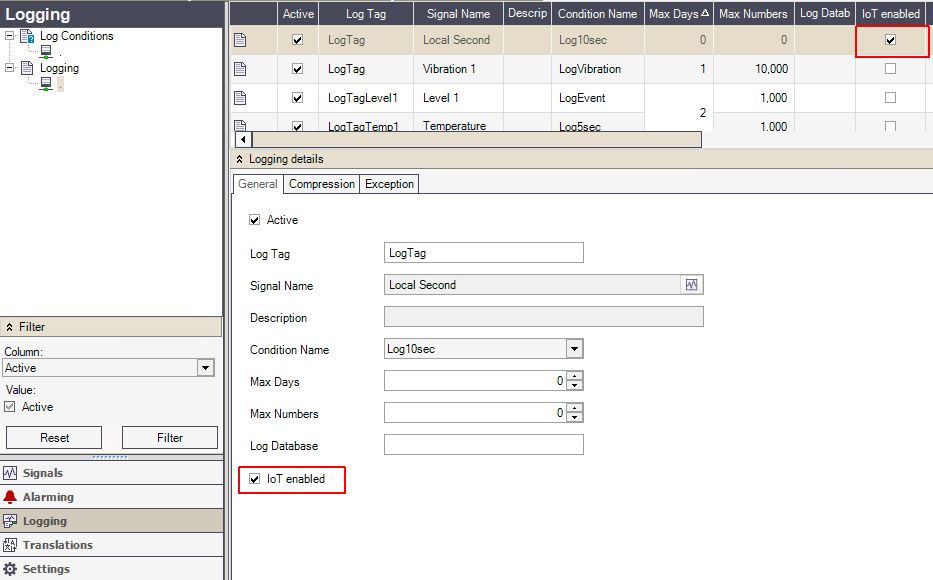The width and height of the screenshot is (933, 580).
Task: Click the Settings gear icon
Action: pos(10,569)
